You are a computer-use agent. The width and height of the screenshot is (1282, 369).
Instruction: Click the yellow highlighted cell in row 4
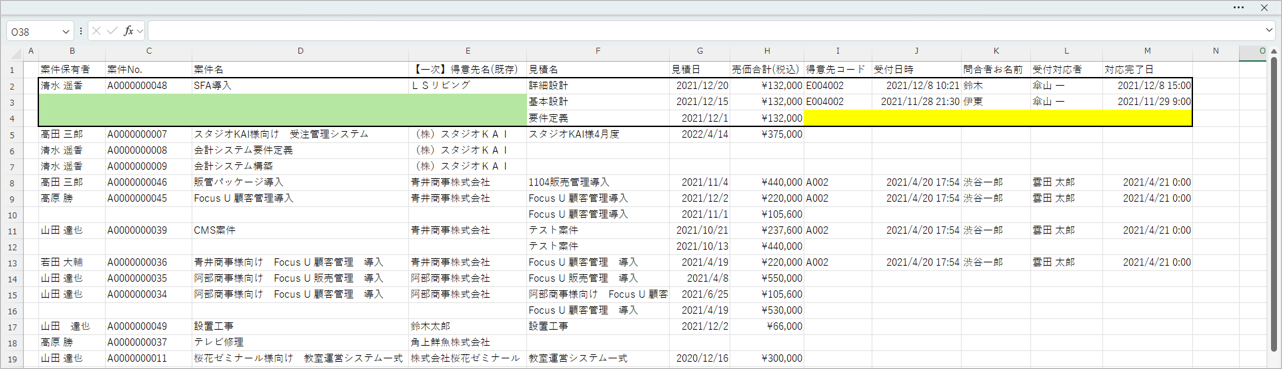tap(998, 117)
